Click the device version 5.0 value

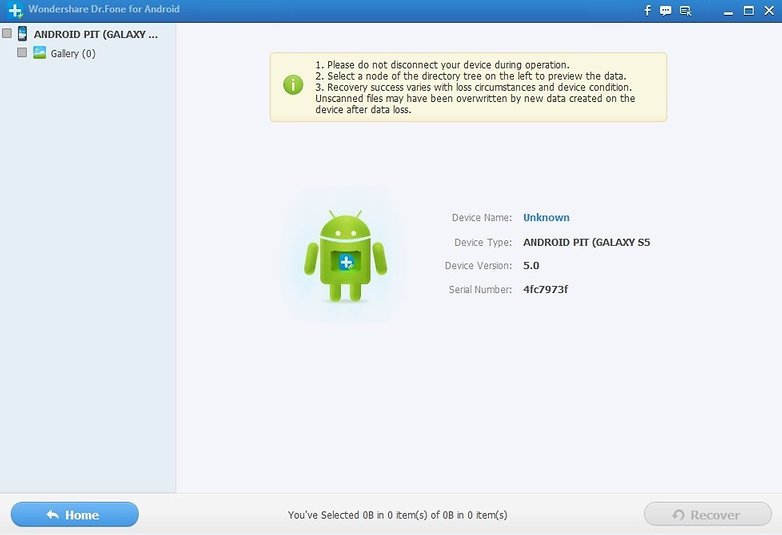pos(531,266)
